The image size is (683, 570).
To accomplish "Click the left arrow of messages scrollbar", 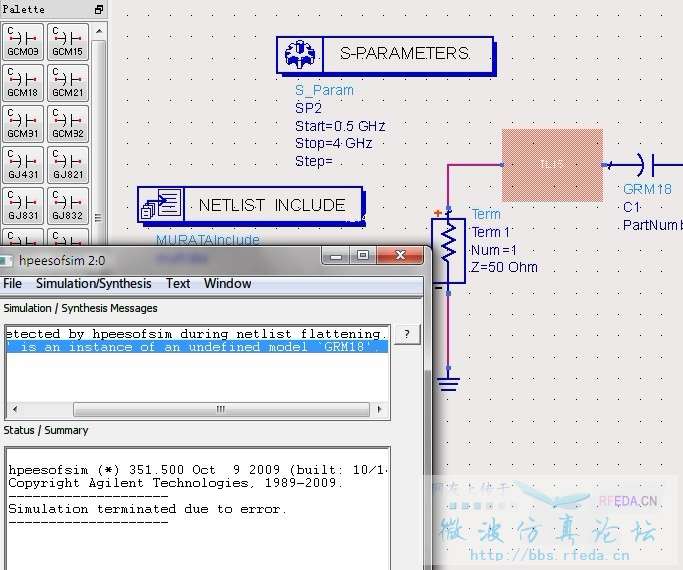I will (15, 409).
